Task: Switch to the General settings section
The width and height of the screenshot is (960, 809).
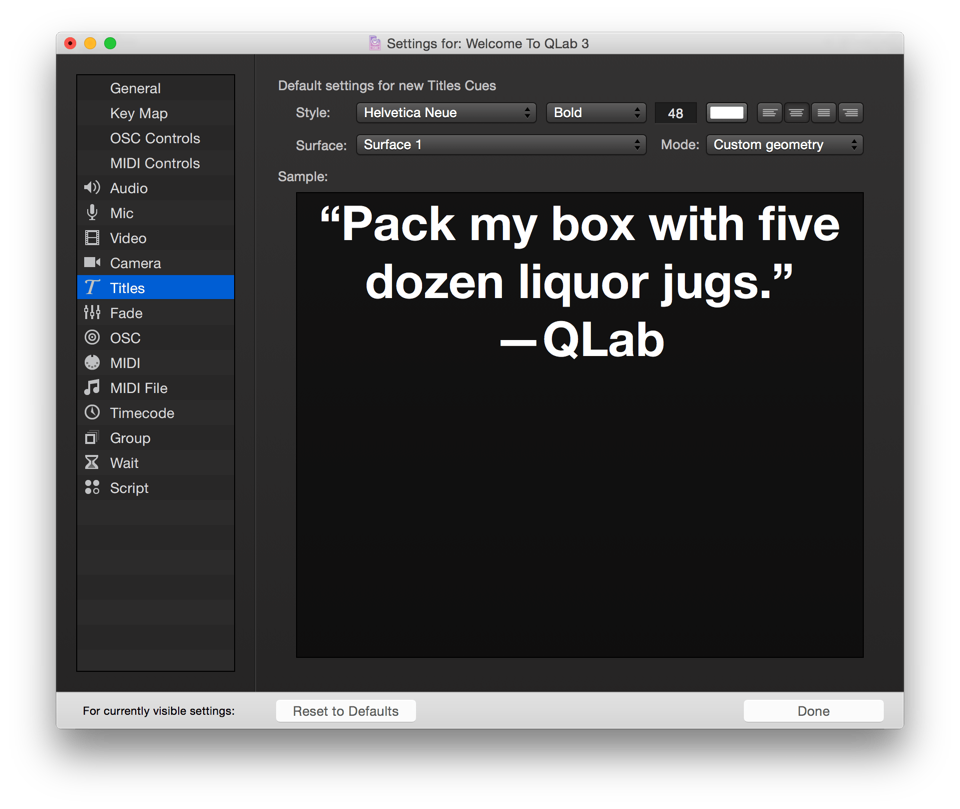Action: [135, 88]
